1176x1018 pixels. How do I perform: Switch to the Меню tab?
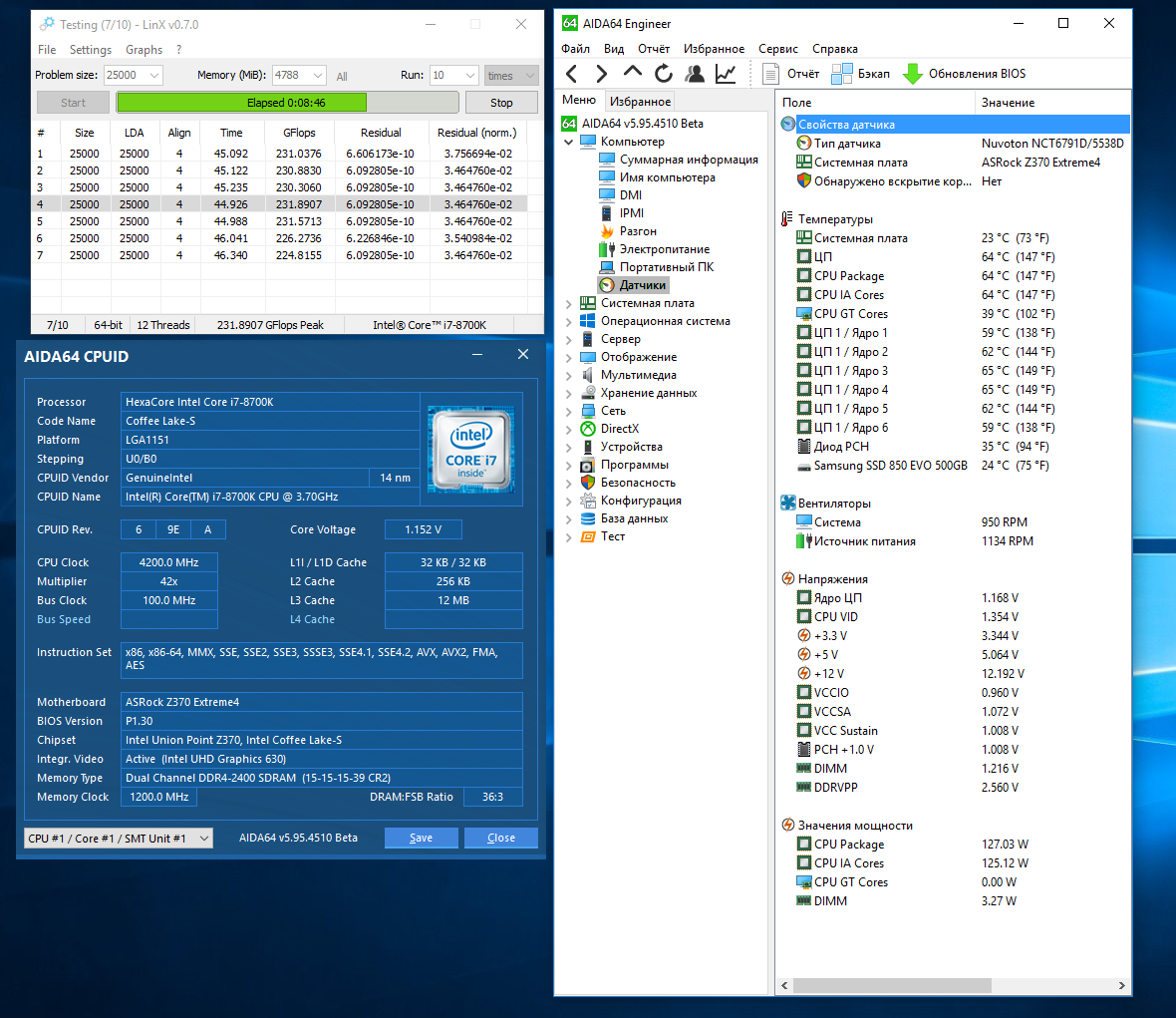579,100
